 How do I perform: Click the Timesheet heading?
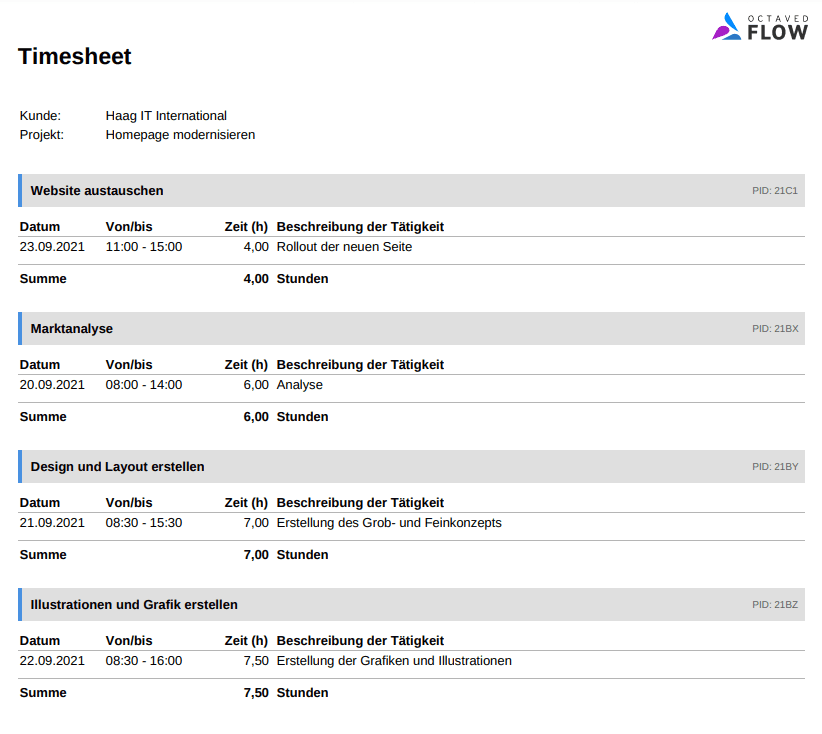click(x=75, y=57)
